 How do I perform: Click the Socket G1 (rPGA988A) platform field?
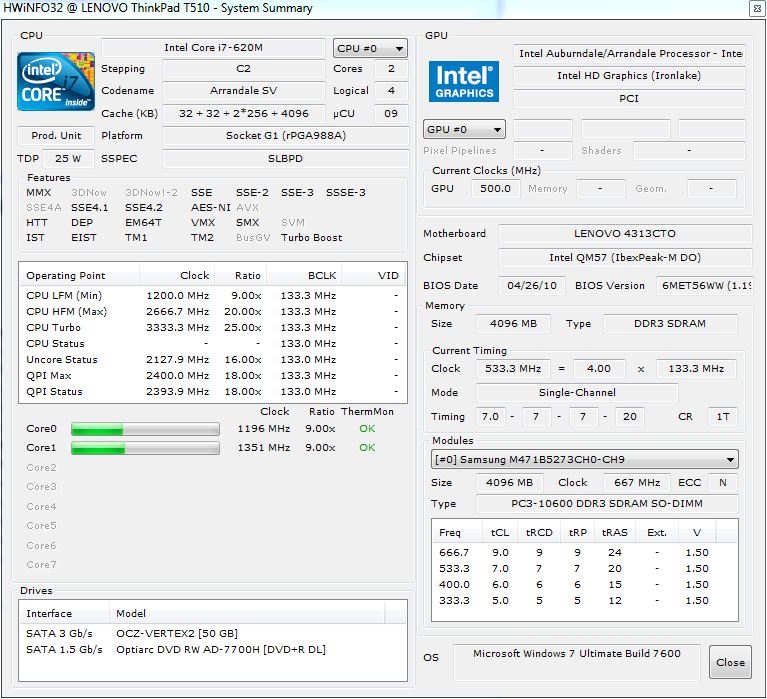pyautogui.click(x=286, y=135)
